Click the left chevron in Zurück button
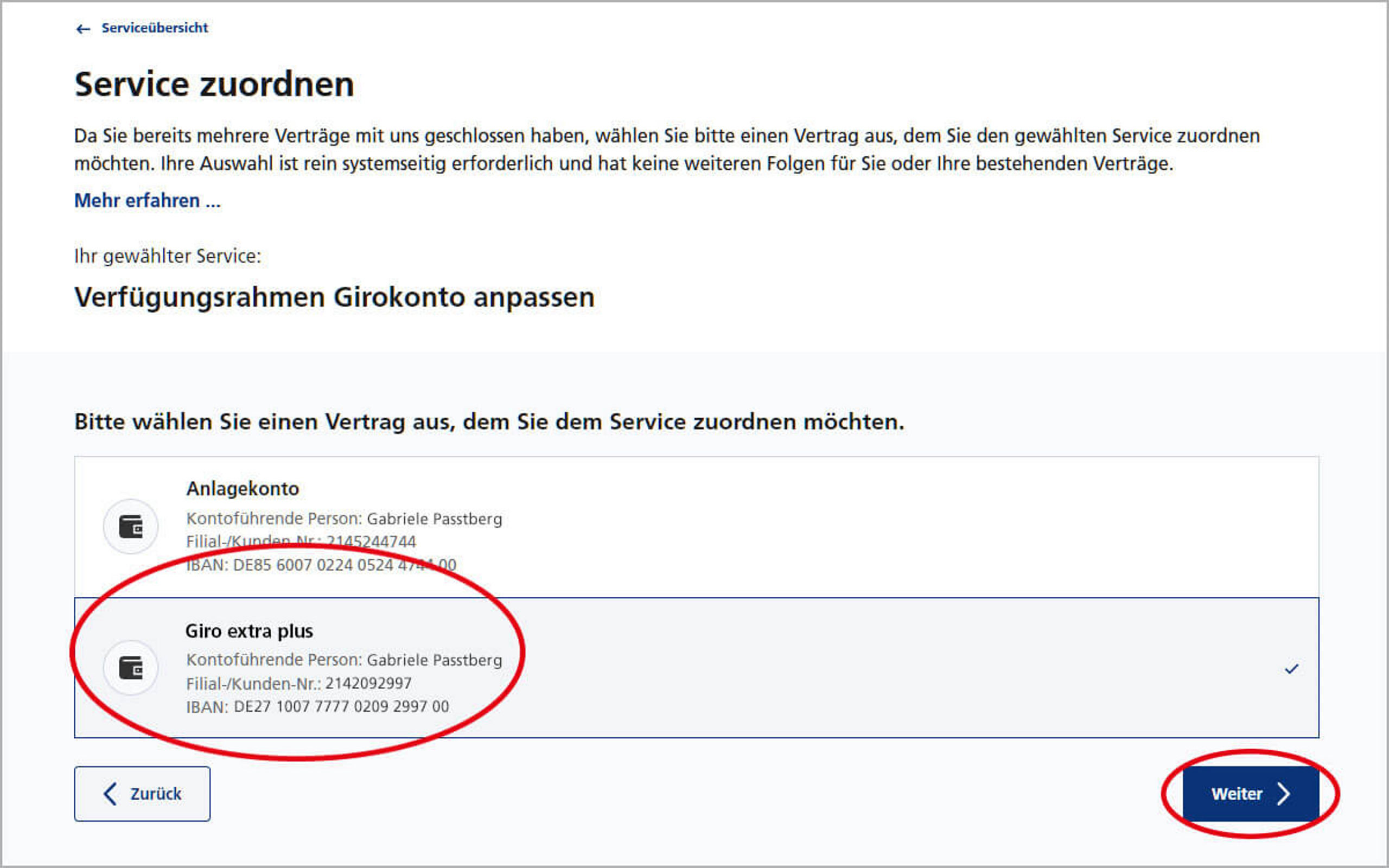Image resolution: width=1389 pixels, height=868 pixels. (x=110, y=794)
